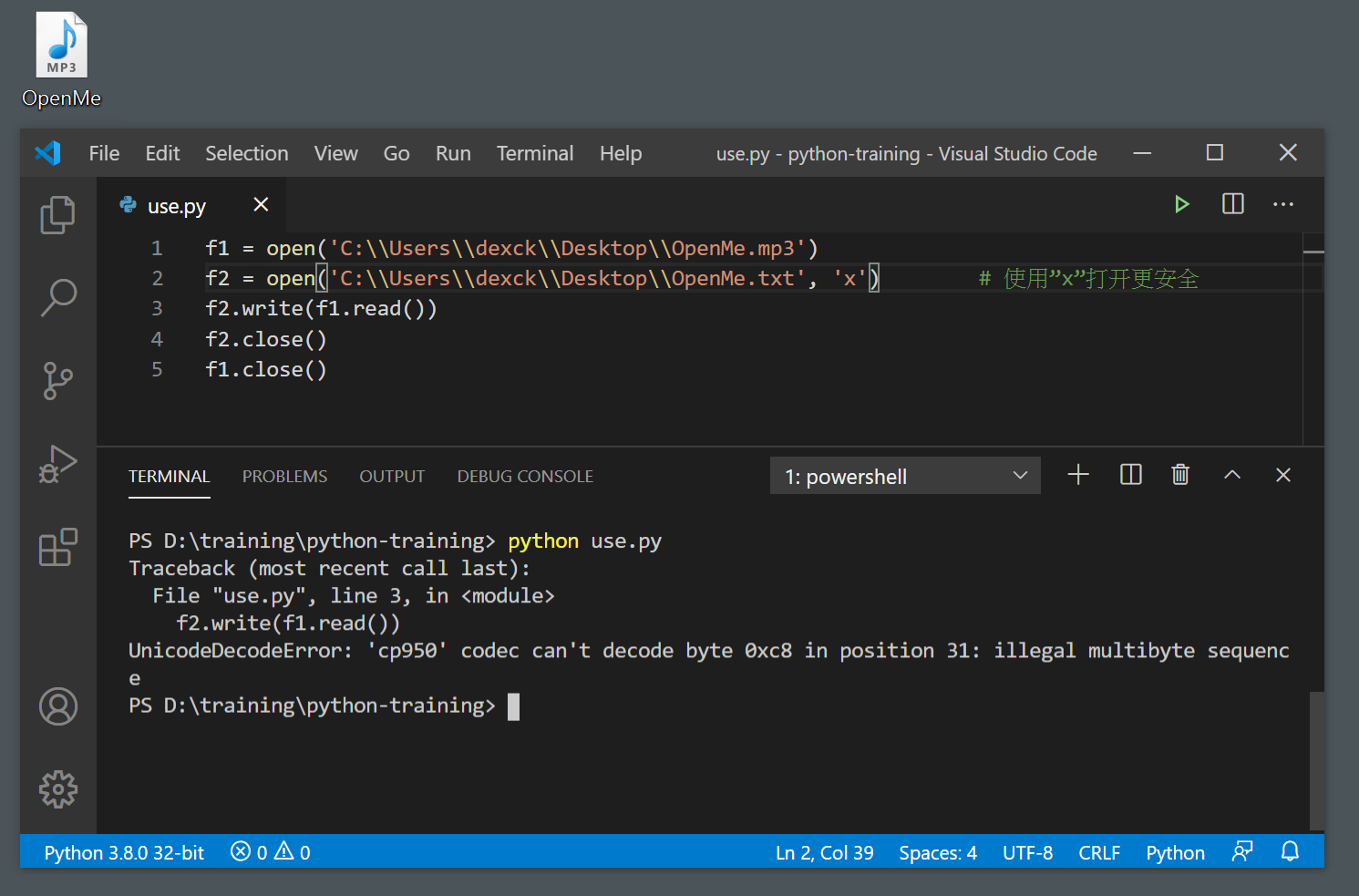The height and width of the screenshot is (896, 1359).
Task: Click the Ln 2, Col 39 indicator
Action: coord(824,852)
